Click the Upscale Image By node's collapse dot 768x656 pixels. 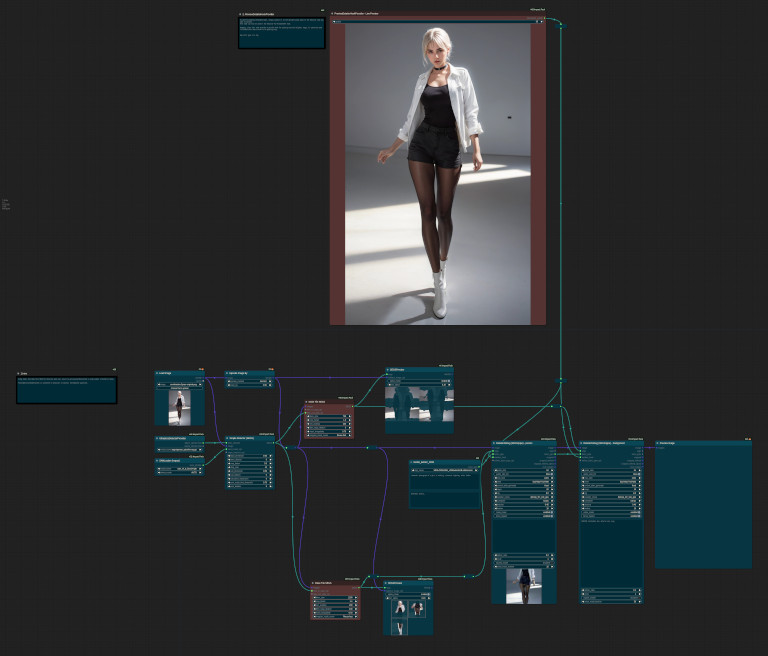coord(227,373)
